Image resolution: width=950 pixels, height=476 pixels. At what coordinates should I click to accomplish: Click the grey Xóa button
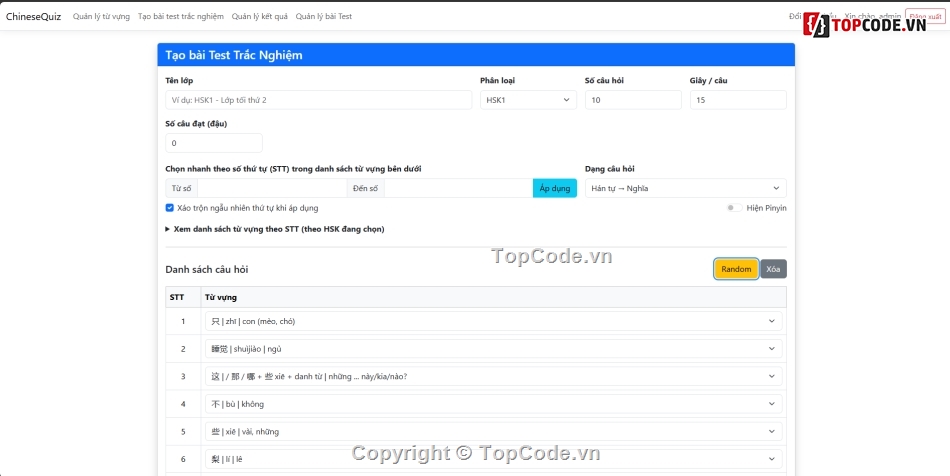pos(773,269)
